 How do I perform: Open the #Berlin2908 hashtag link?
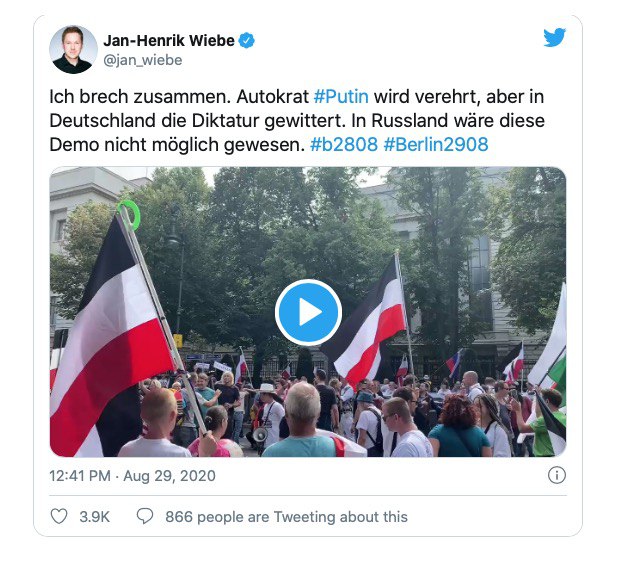point(436,145)
